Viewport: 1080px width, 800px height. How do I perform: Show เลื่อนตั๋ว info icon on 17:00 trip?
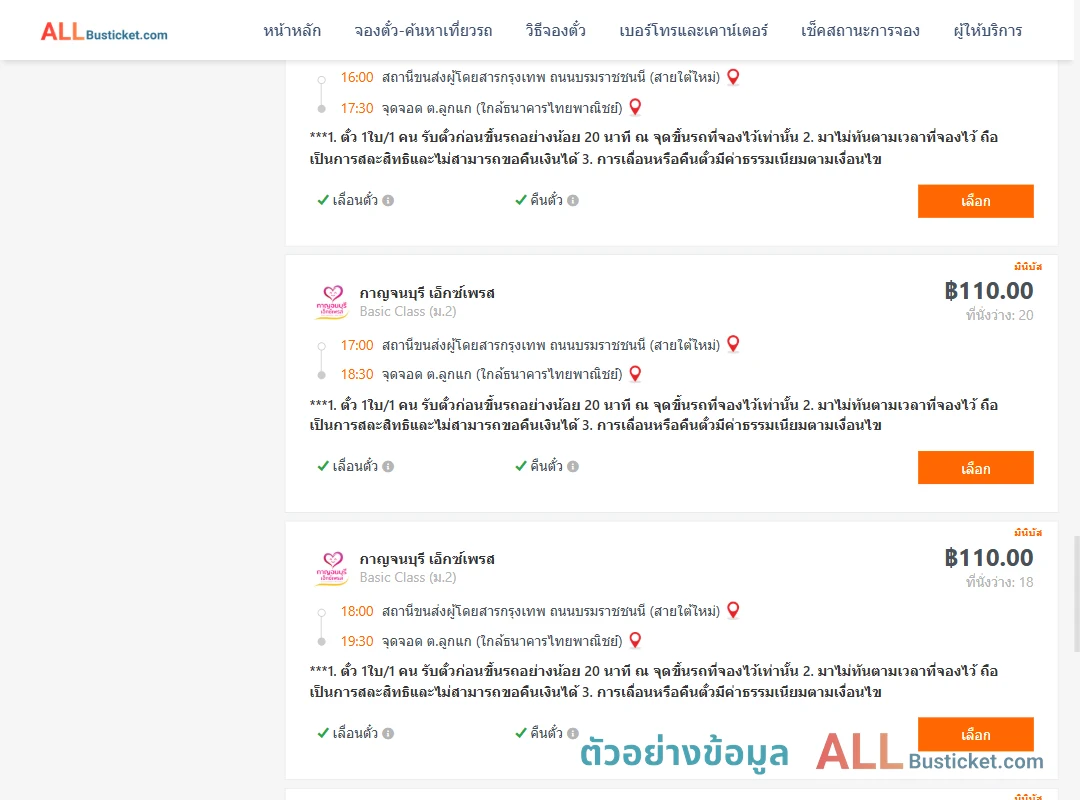388,466
